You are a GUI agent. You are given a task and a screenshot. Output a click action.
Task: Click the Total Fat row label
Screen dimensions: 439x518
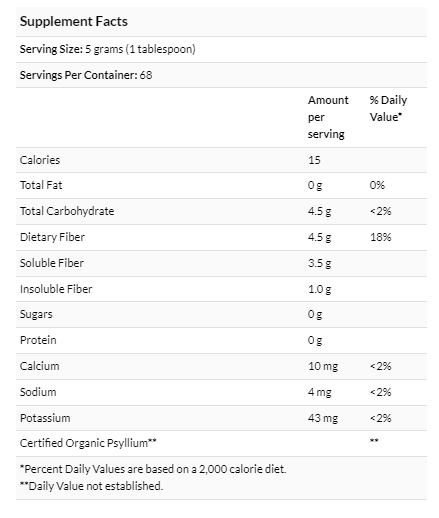pos(41,185)
